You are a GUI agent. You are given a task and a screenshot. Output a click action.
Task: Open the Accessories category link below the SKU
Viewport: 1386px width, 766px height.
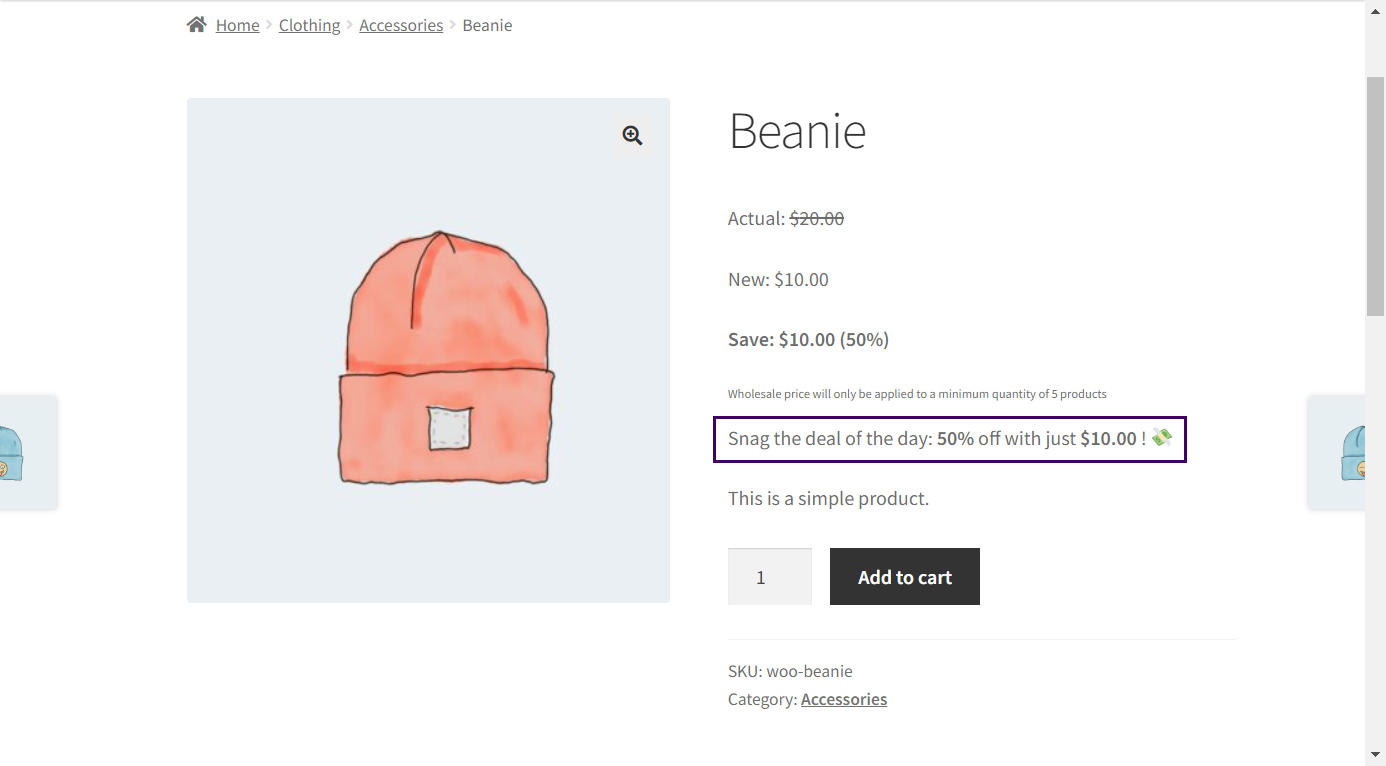[x=844, y=699]
